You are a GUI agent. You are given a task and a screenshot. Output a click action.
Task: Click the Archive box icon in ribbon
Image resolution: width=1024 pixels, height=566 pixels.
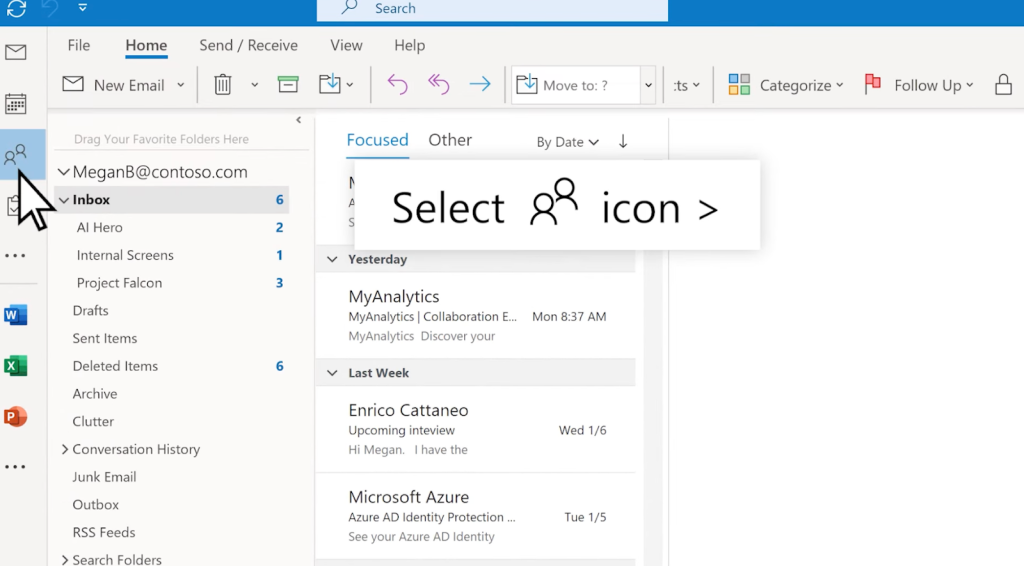288,85
